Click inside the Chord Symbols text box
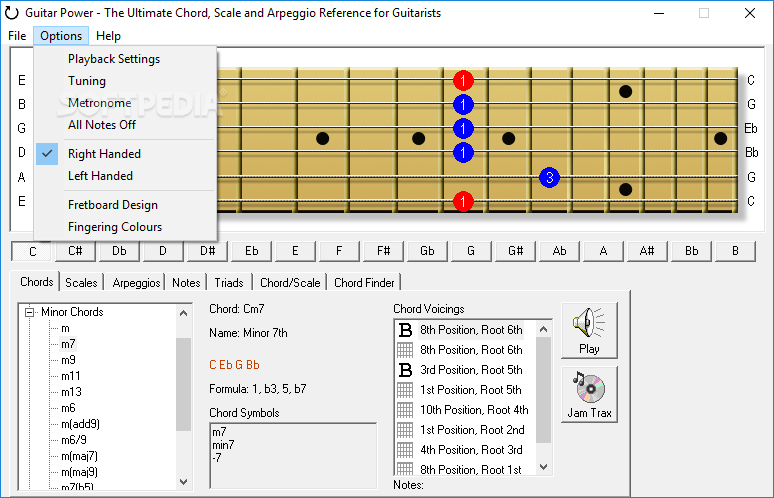Image resolution: width=774 pixels, height=498 pixels. (x=293, y=456)
